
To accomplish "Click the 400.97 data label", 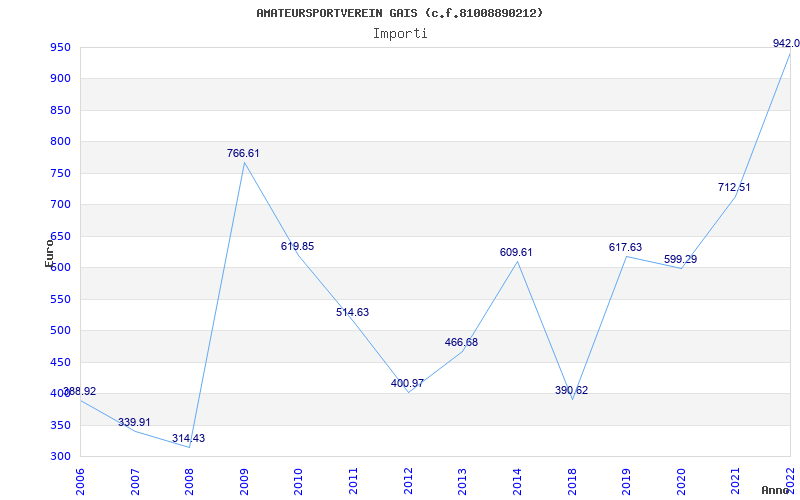I will click(407, 383).
